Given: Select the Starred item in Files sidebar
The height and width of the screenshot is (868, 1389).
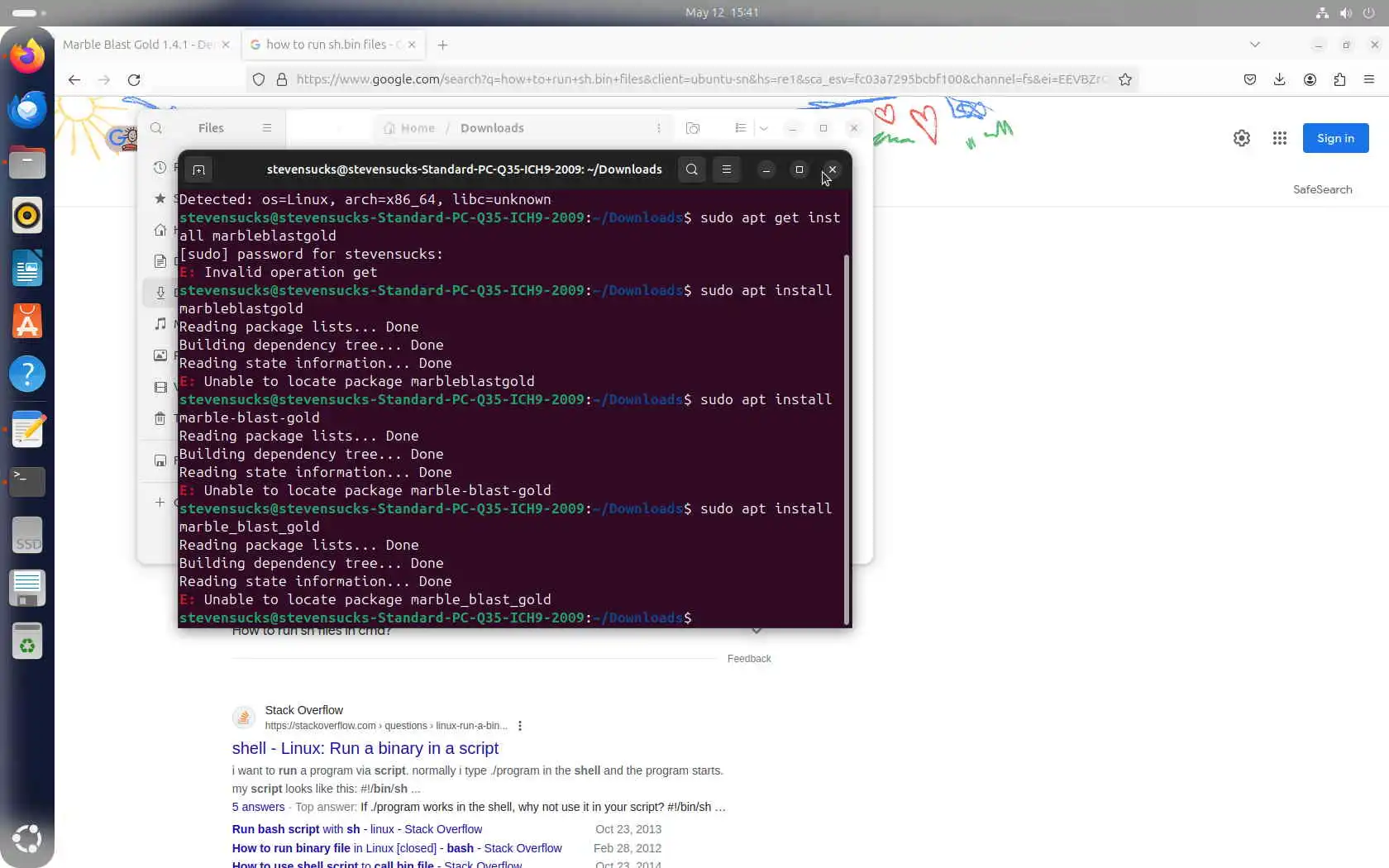Looking at the screenshot, I should pyautogui.click(x=160, y=198).
